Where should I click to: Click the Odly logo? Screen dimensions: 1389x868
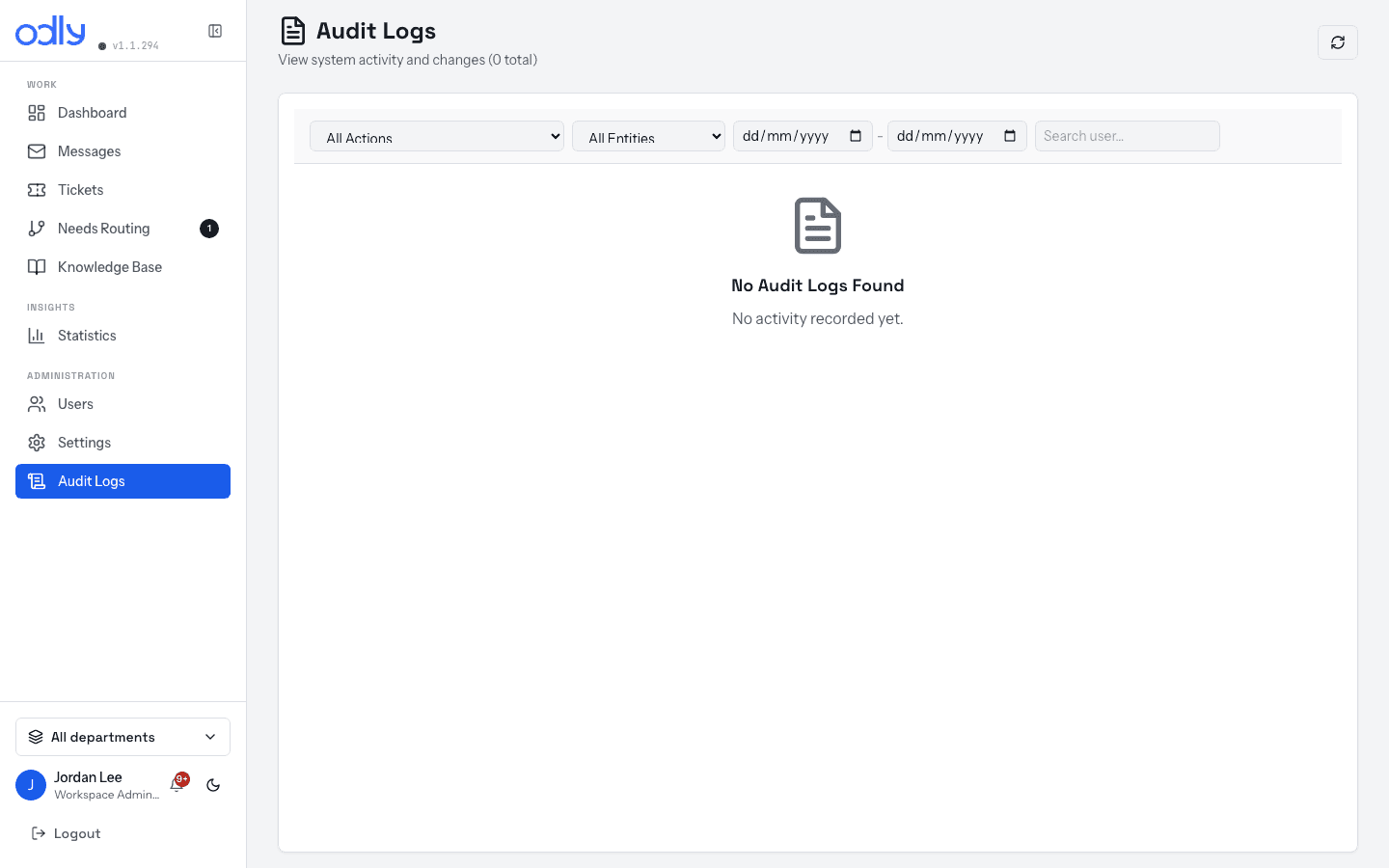coord(50,31)
